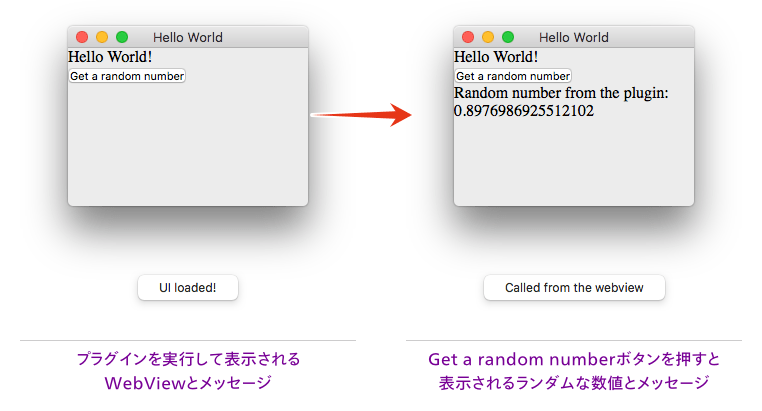Click Get a random number in the window without results
This screenshot has width=762, height=411.
127,76
